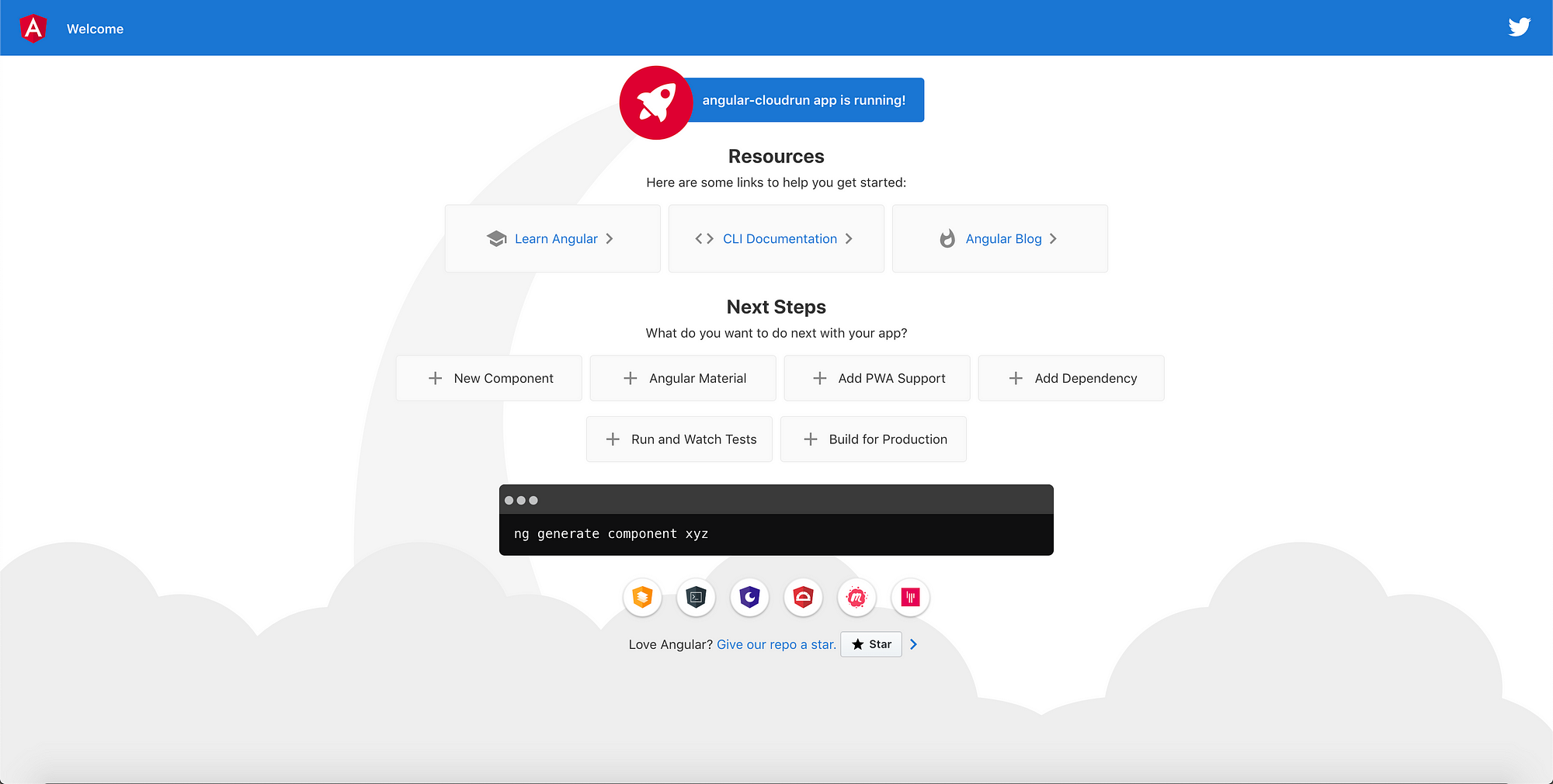Click the rocket ship badge
The width and height of the screenshot is (1553, 784).
coord(655,102)
